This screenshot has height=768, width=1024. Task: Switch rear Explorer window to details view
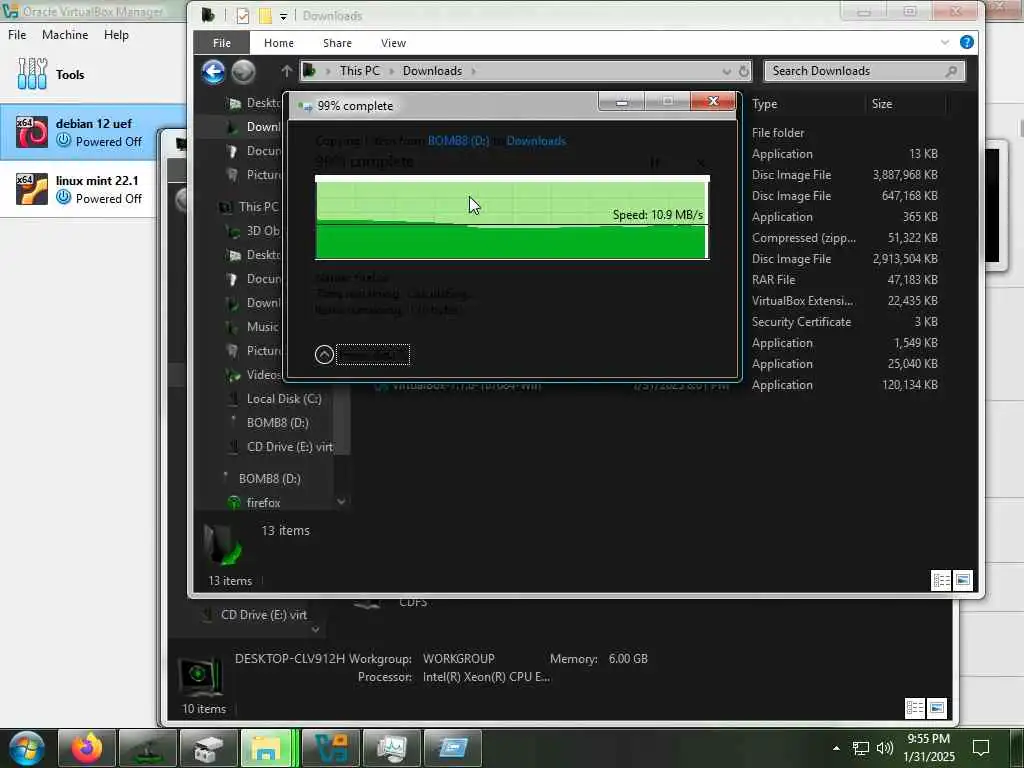coord(915,708)
